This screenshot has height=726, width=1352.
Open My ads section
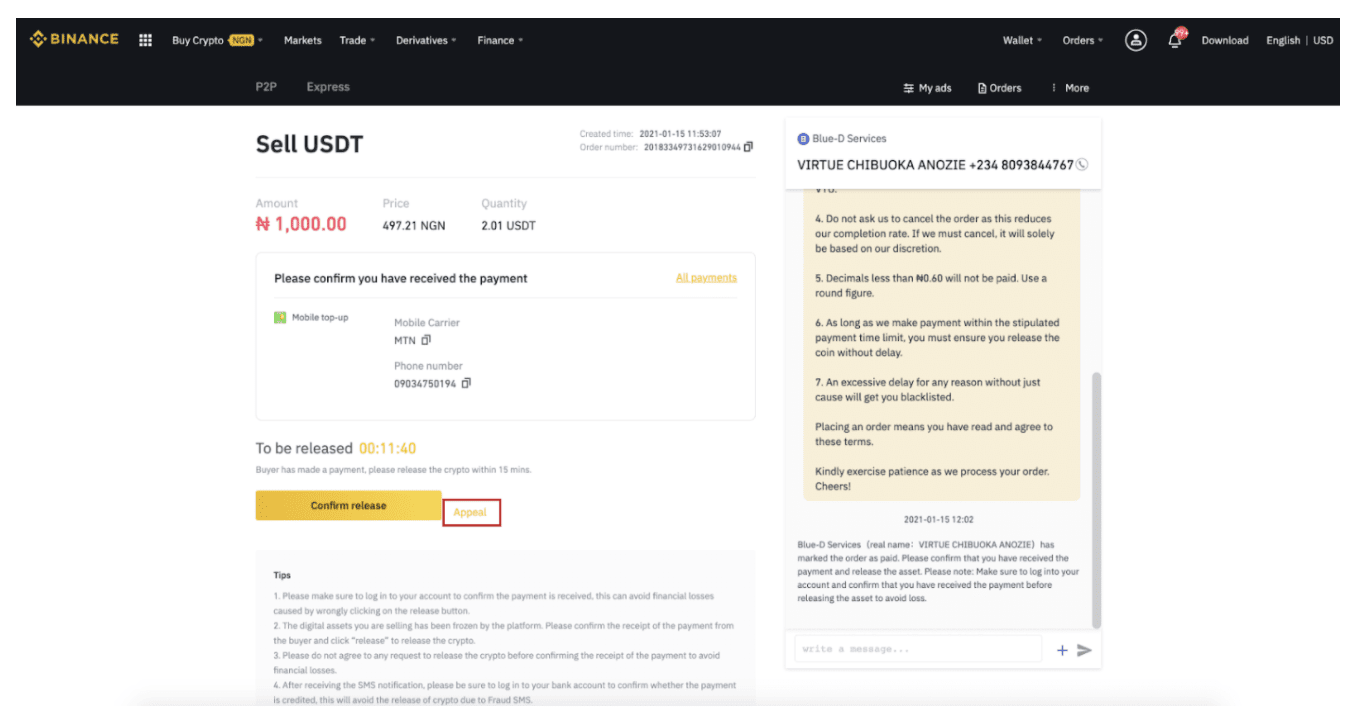(927, 88)
